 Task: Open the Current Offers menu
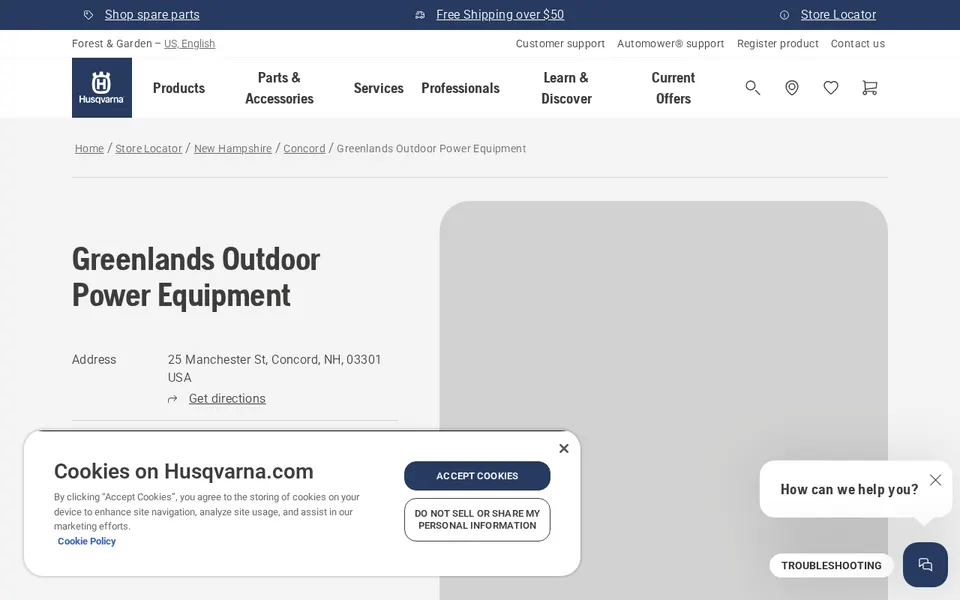pyautogui.click(x=673, y=88)
